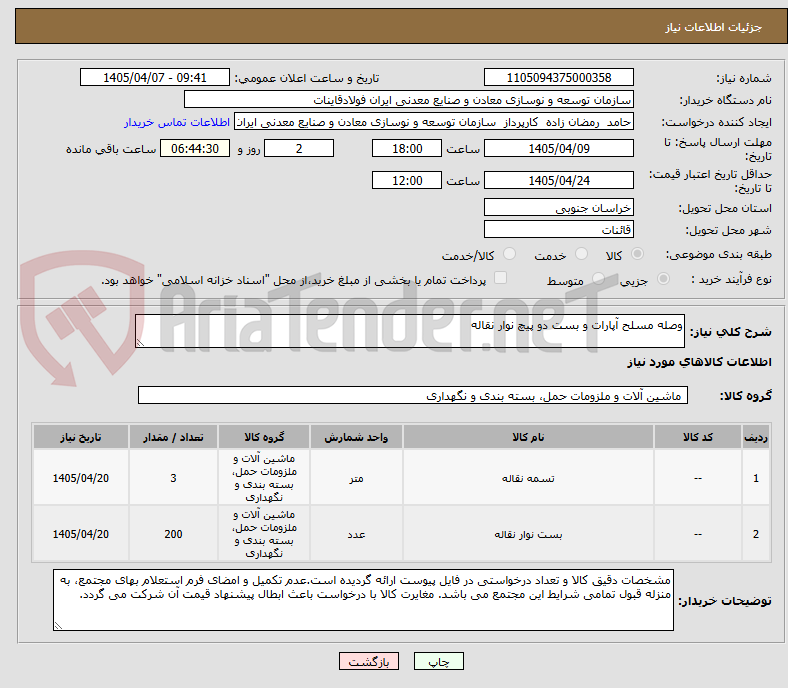Open اطلاعات تماس خریدار link

[x=177, y=122]
